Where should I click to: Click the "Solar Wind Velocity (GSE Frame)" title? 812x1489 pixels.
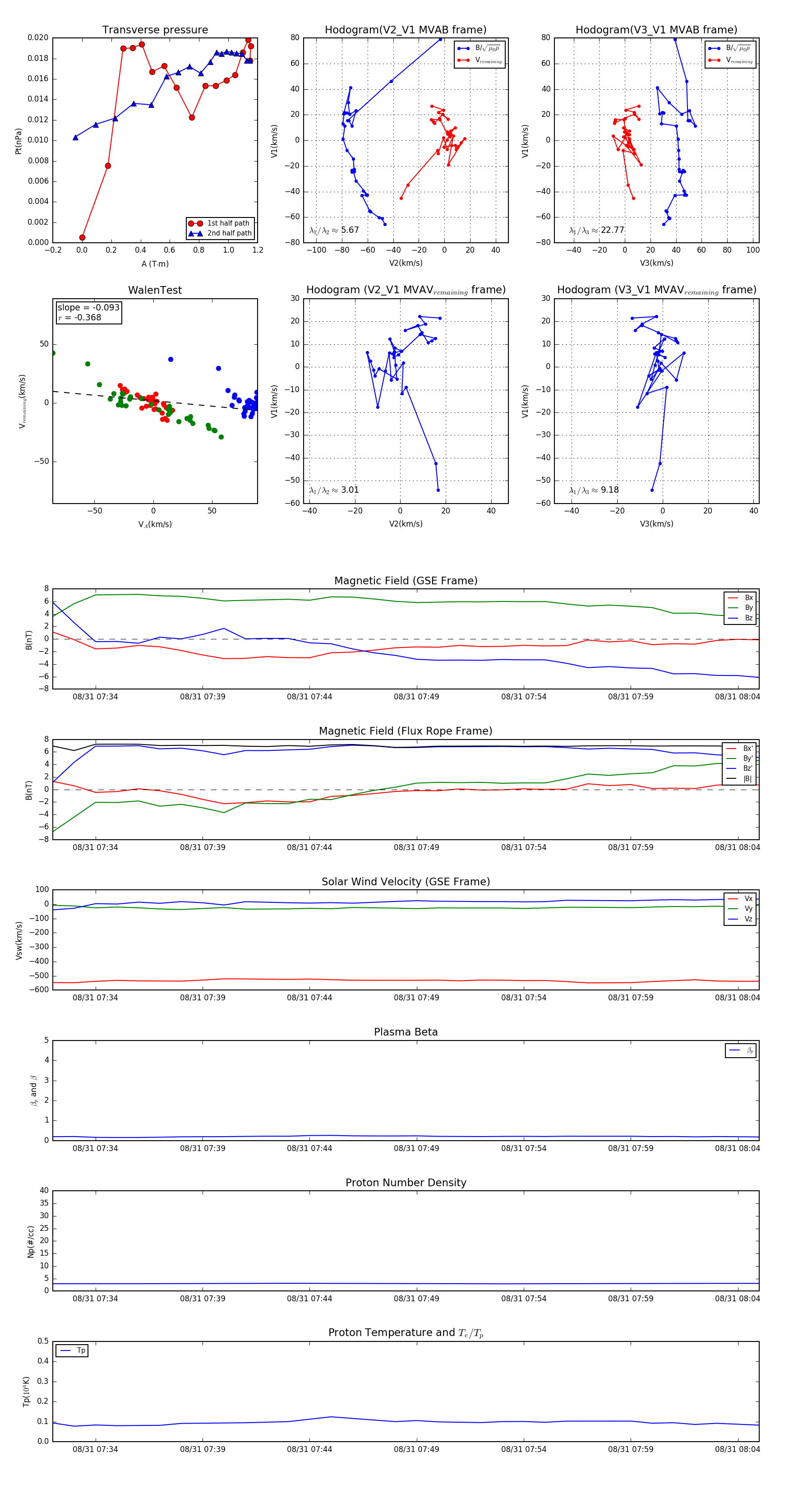pos(406,882)
